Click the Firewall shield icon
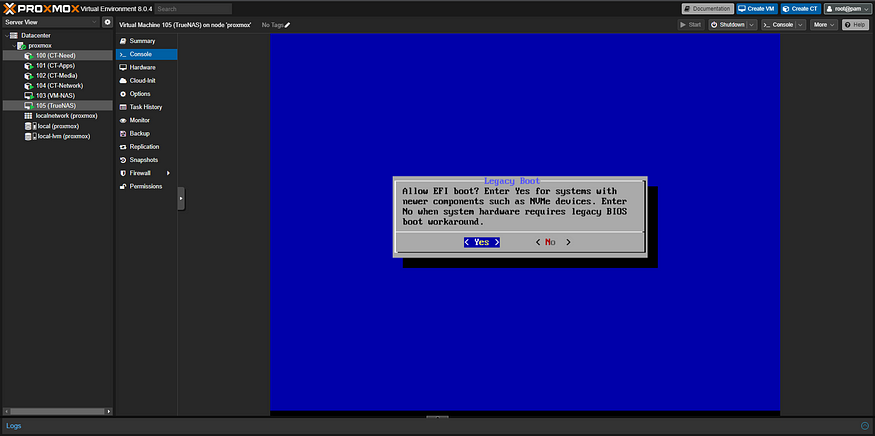This screenshot has height=436, width=875. coord(123,174)
